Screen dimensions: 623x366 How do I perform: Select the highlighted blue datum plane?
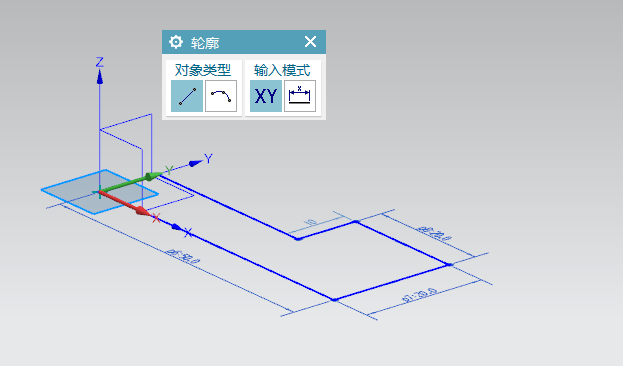tap(100, 192)
